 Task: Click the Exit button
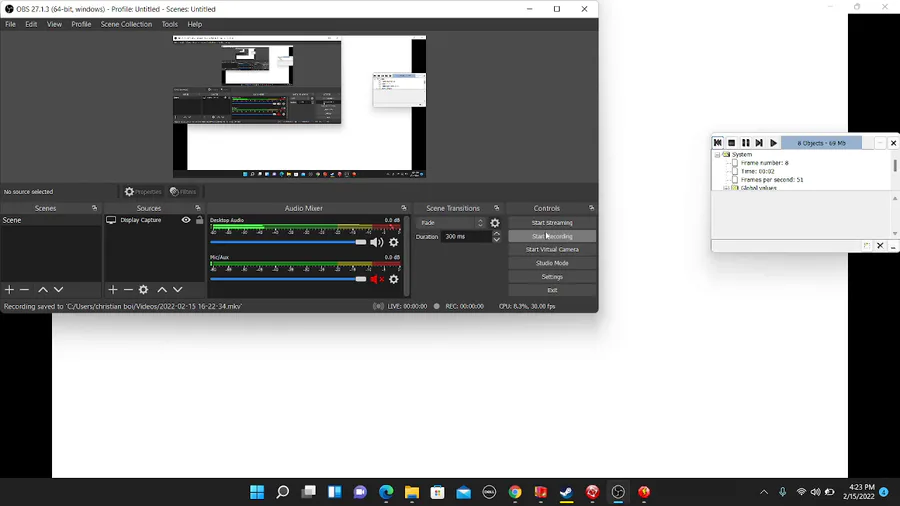[x=552, y=290]
